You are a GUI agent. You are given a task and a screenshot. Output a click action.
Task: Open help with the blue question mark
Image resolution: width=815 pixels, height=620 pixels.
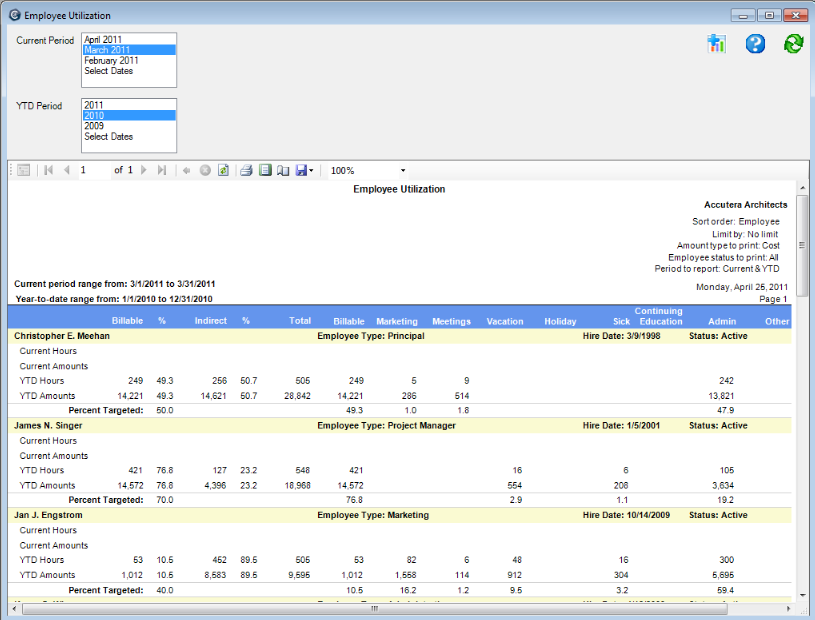point(755,44)
